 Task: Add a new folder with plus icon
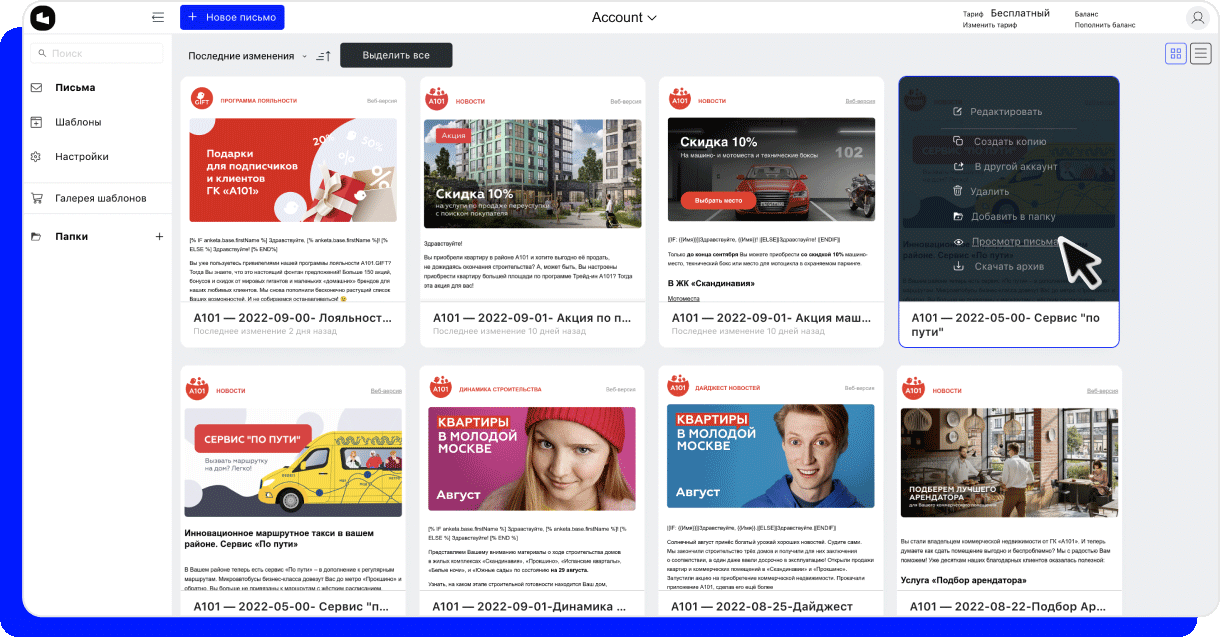(159, 237)
